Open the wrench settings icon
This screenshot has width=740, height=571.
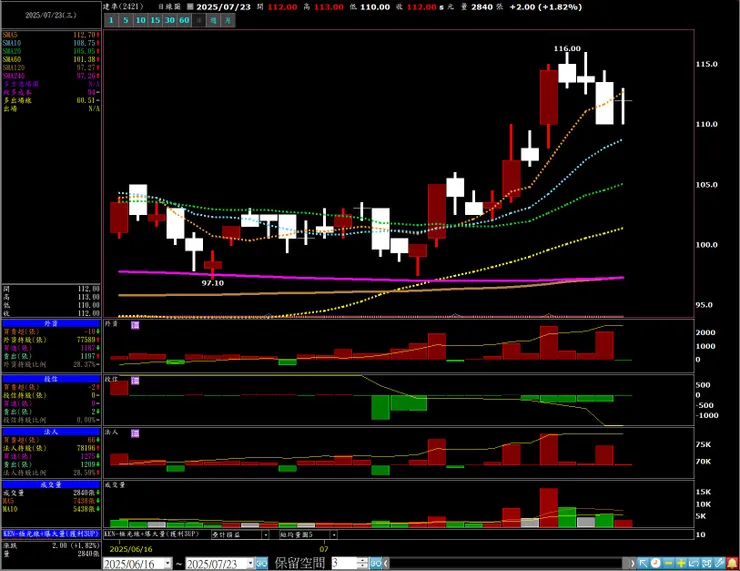719,563
